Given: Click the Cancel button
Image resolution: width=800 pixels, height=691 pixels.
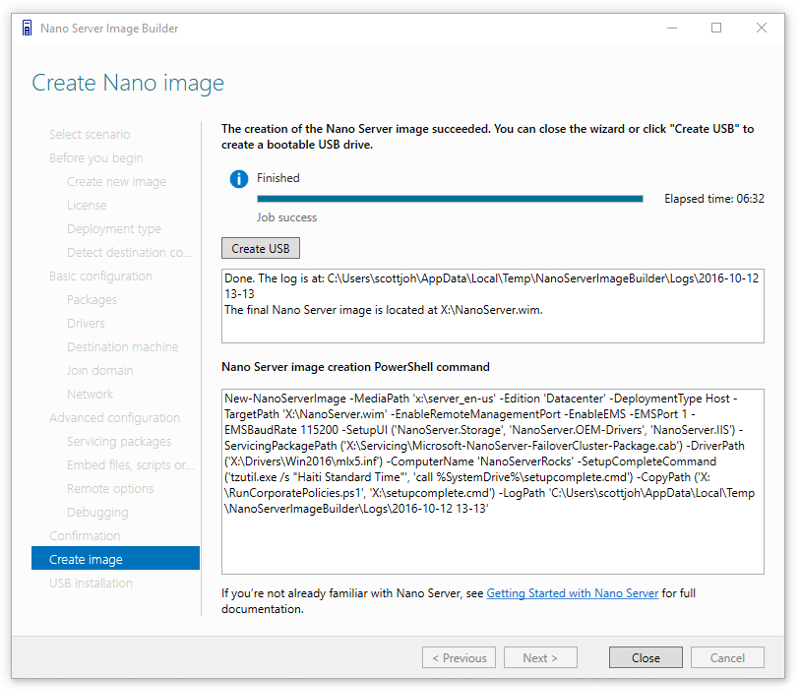Looking at the screenshot, I should click(x=728, y=657).
